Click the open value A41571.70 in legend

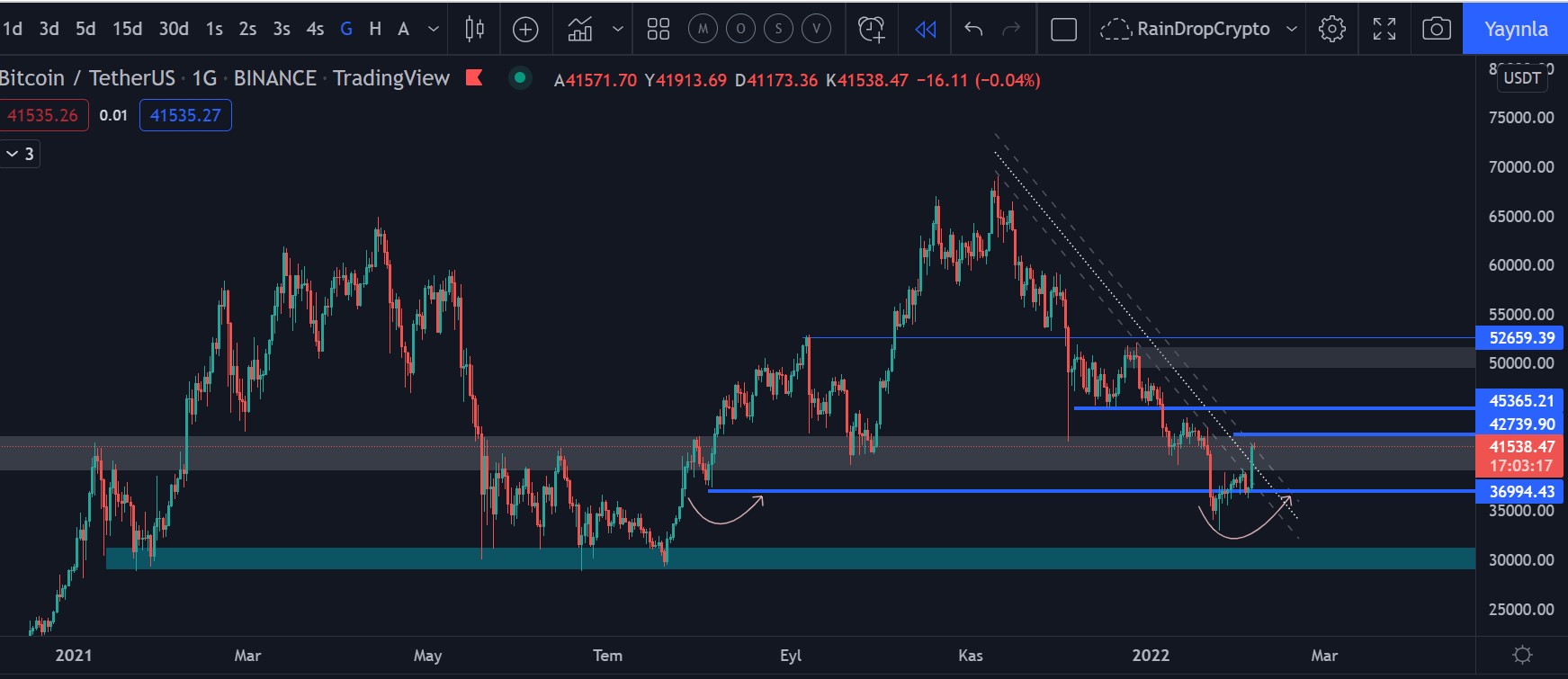(x=596, y=80)
